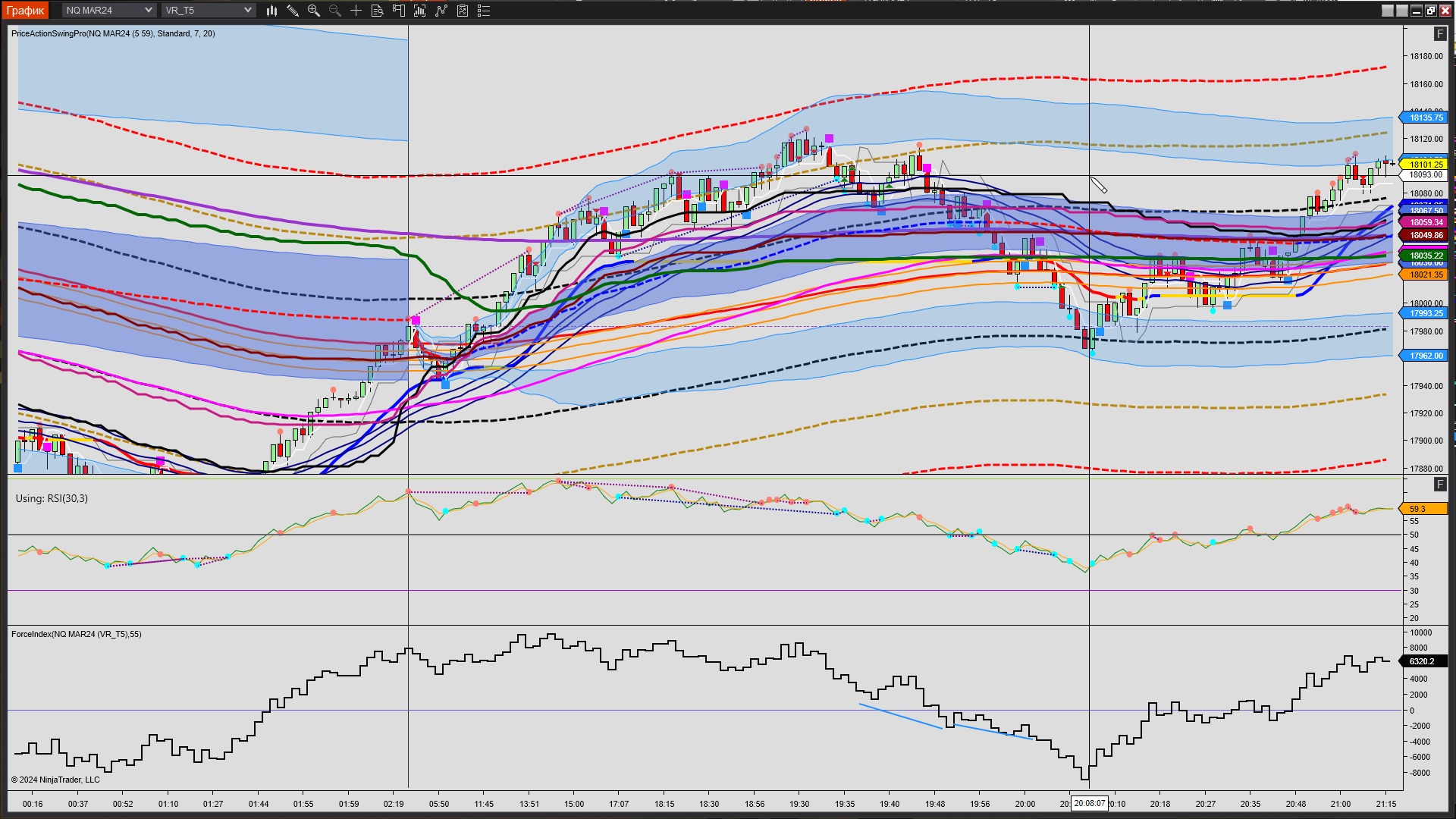Click the 19:30 time axis label

(x=799, y=804)
